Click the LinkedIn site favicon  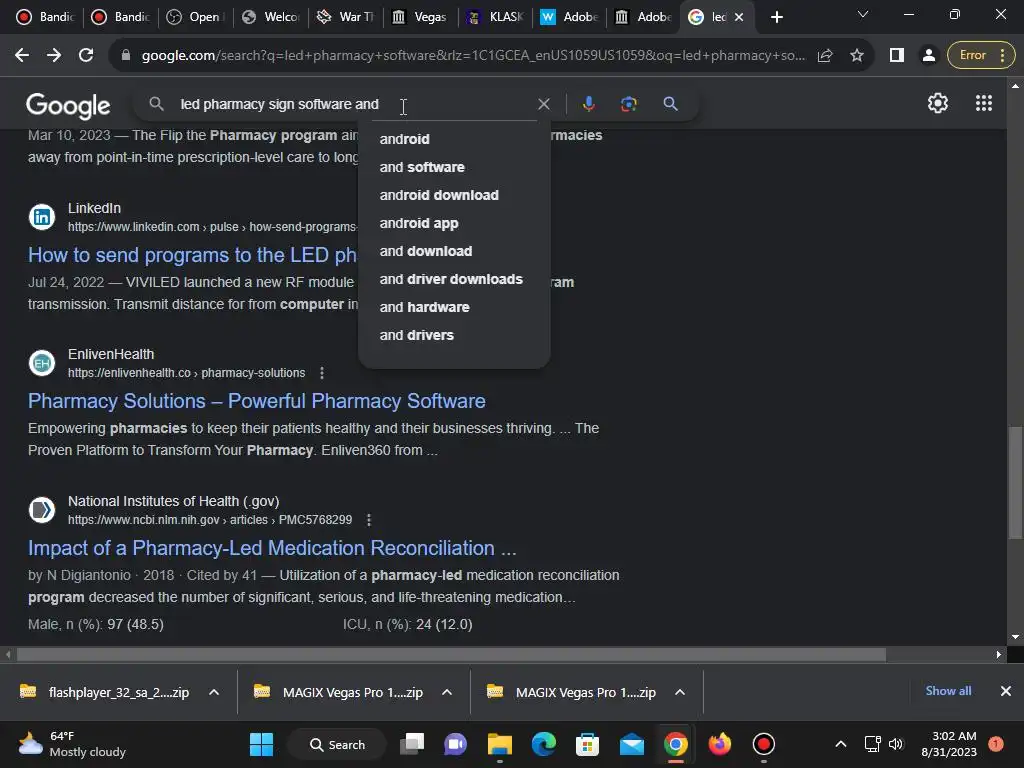coord(42,217)
